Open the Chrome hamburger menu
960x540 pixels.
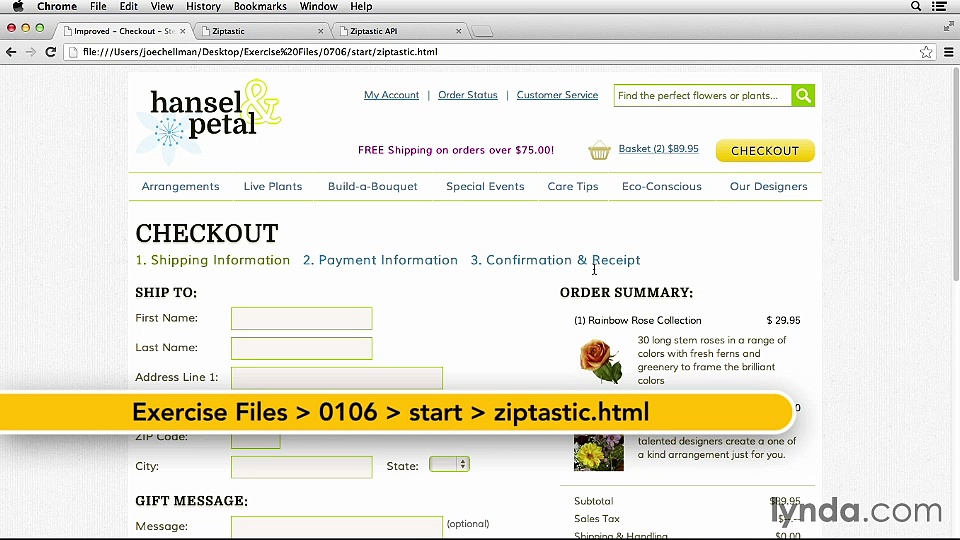tap(948, 52)
